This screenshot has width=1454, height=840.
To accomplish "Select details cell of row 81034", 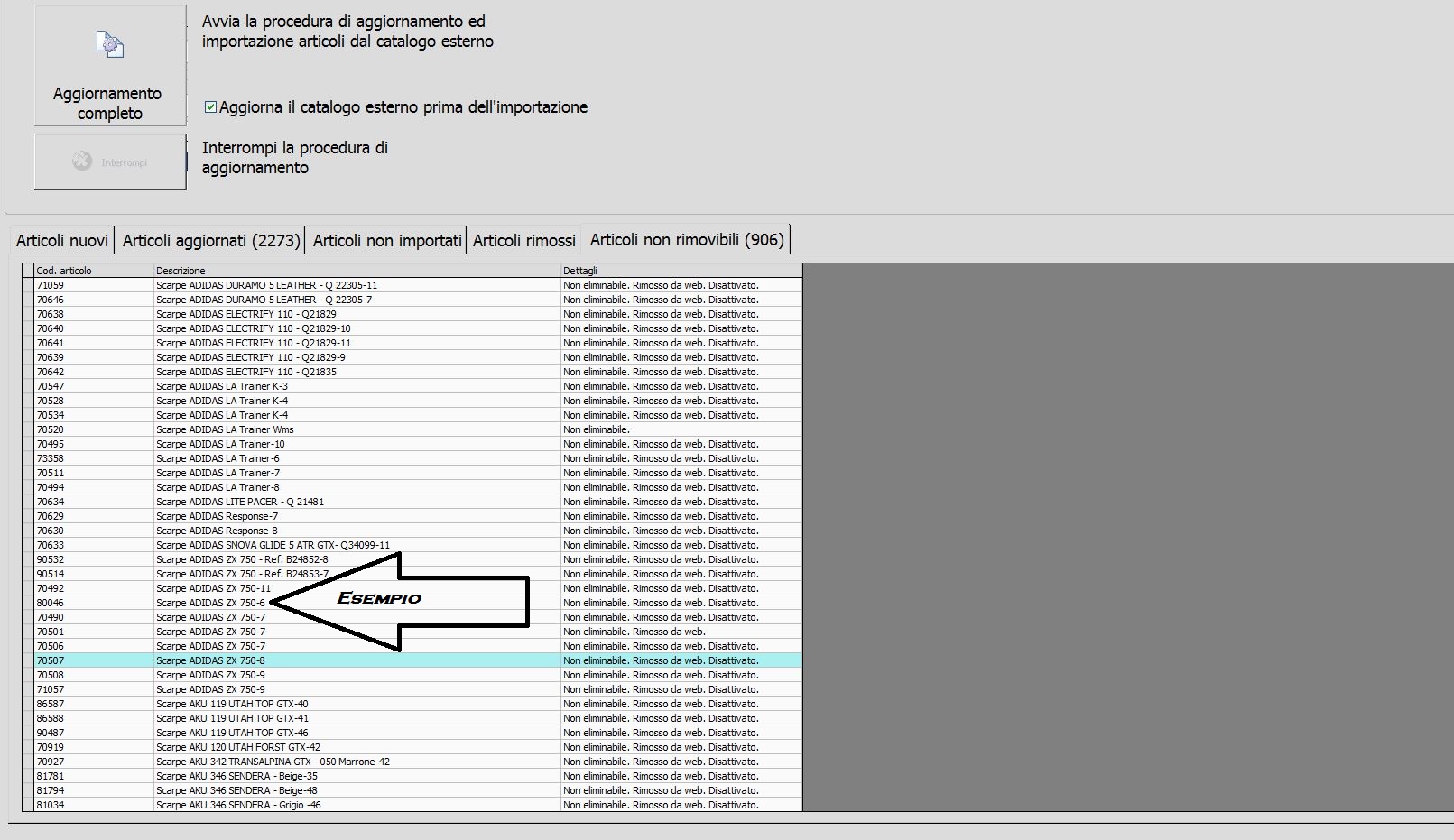I will tap(681, 805).
